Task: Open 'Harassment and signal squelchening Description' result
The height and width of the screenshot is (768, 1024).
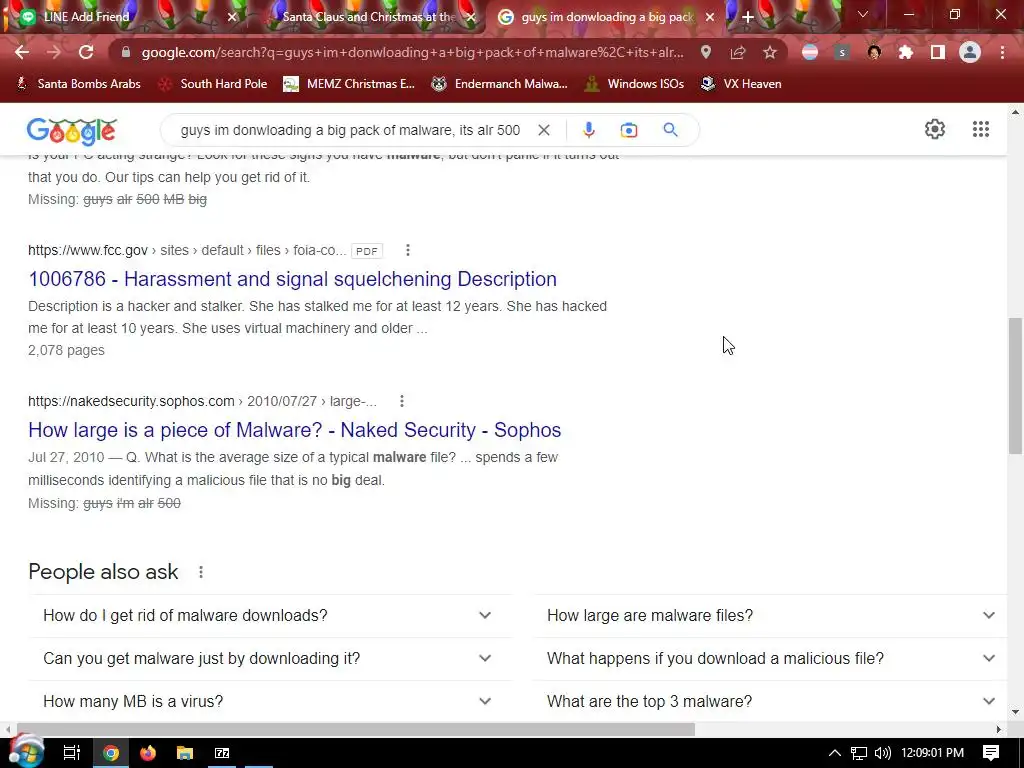Action: (292, 279)
